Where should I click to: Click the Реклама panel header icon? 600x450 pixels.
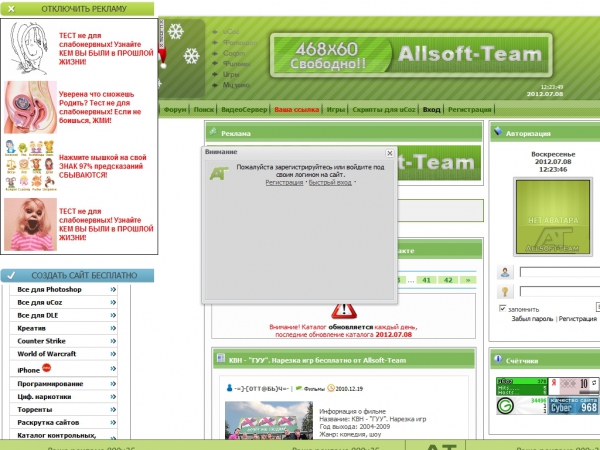213,132
